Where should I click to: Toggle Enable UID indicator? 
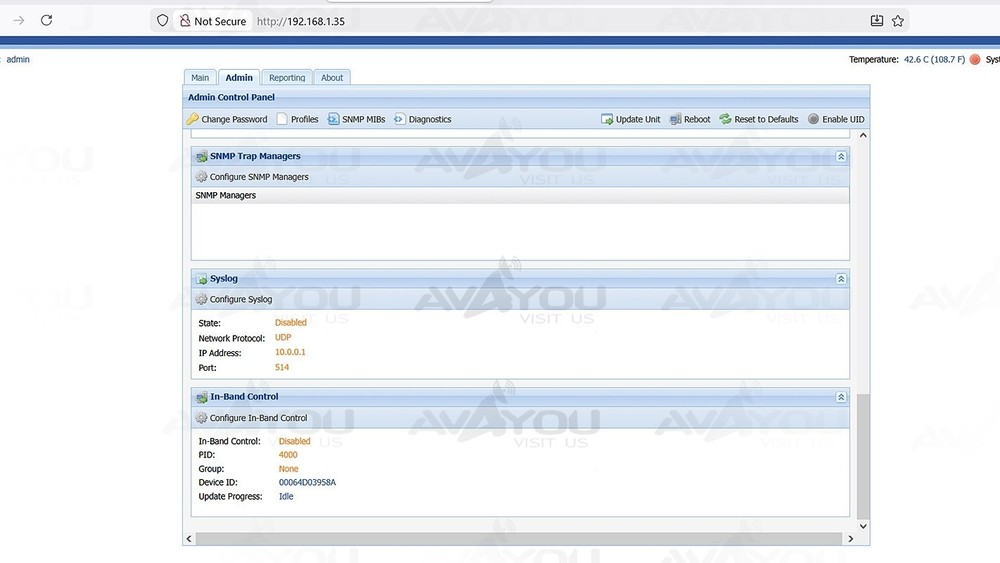click(813, 119)
